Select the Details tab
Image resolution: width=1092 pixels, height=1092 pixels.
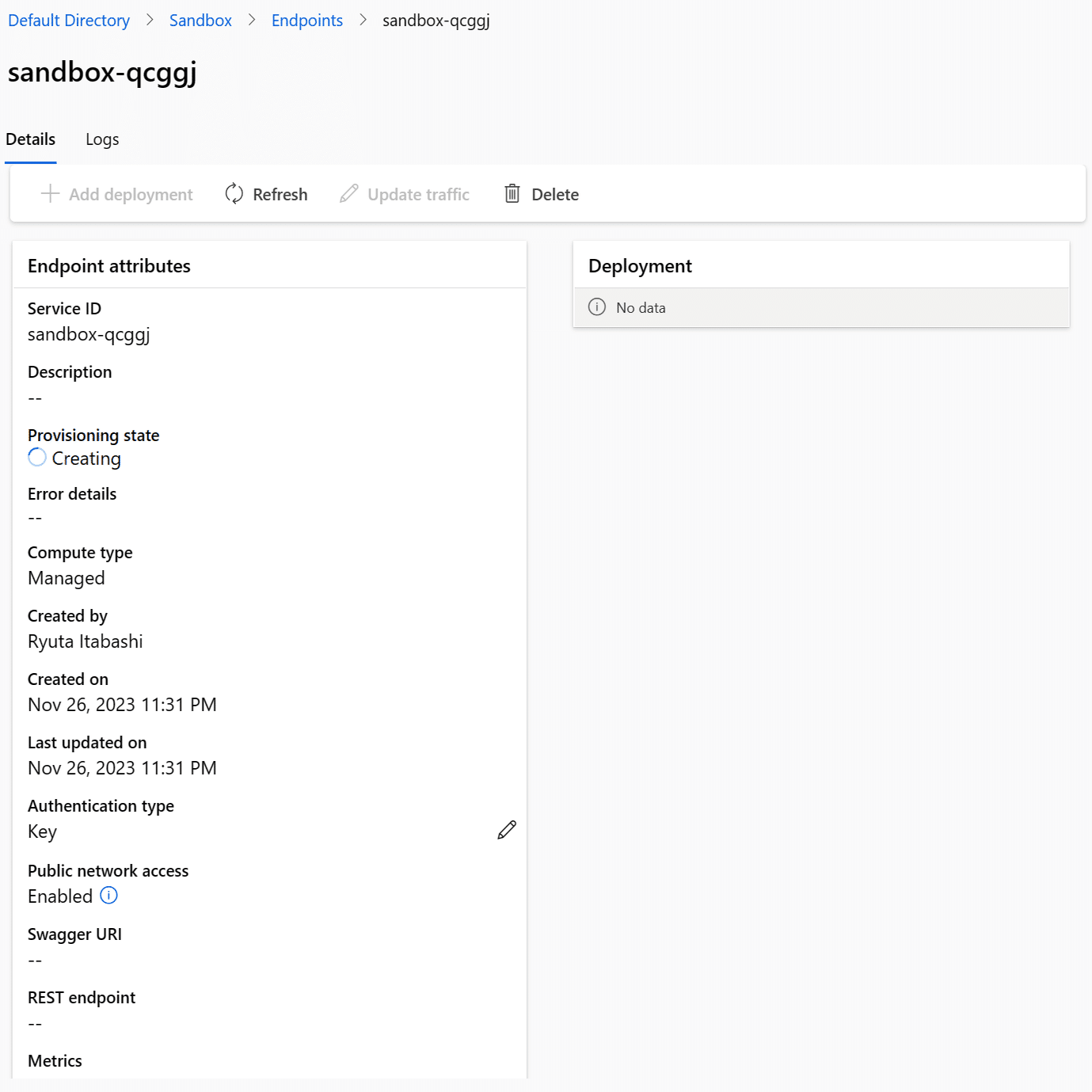[x=31, y=139]
